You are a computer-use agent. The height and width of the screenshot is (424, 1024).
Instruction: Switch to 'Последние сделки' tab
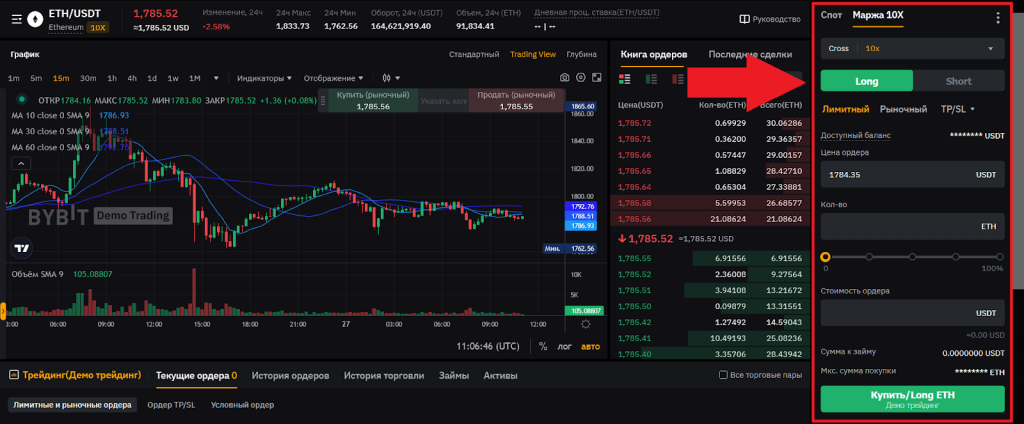point(749,54)
